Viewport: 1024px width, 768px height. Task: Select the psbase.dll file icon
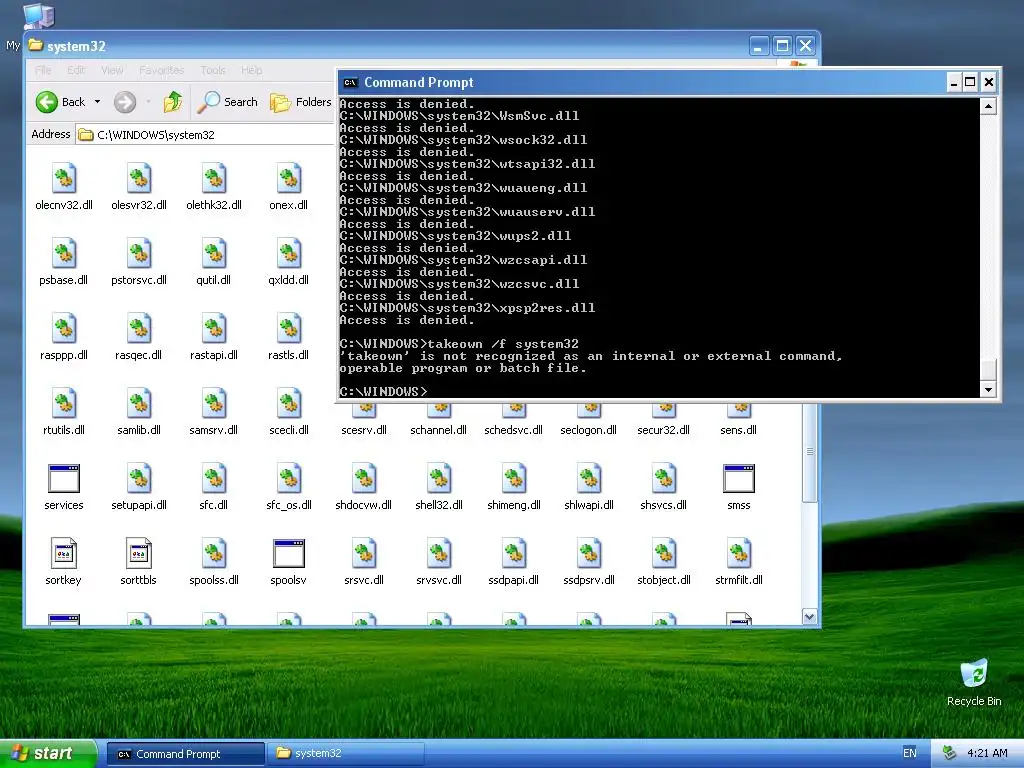pos(64,253)
